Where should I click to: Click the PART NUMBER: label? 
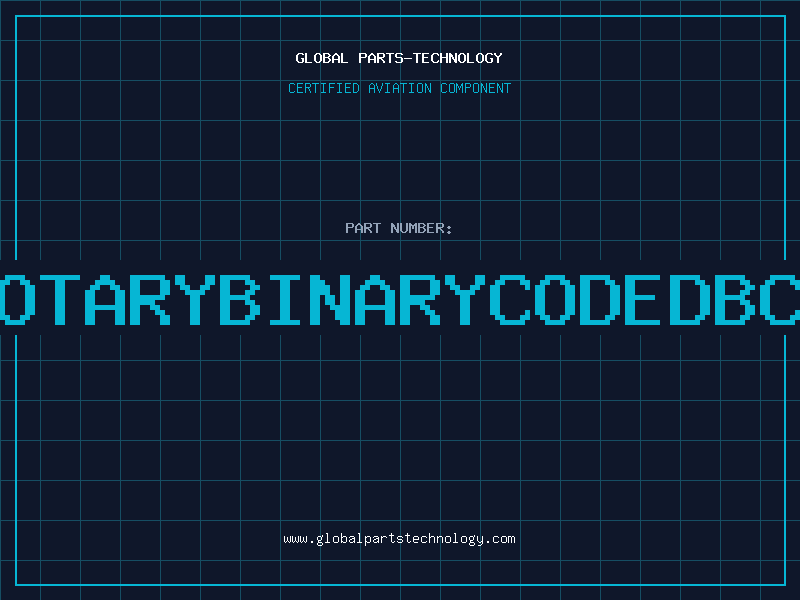399,228
